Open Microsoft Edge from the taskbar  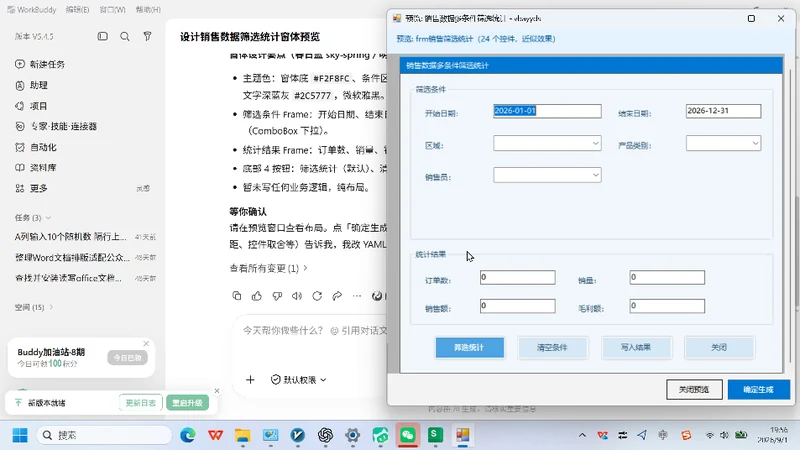point(188,435)
